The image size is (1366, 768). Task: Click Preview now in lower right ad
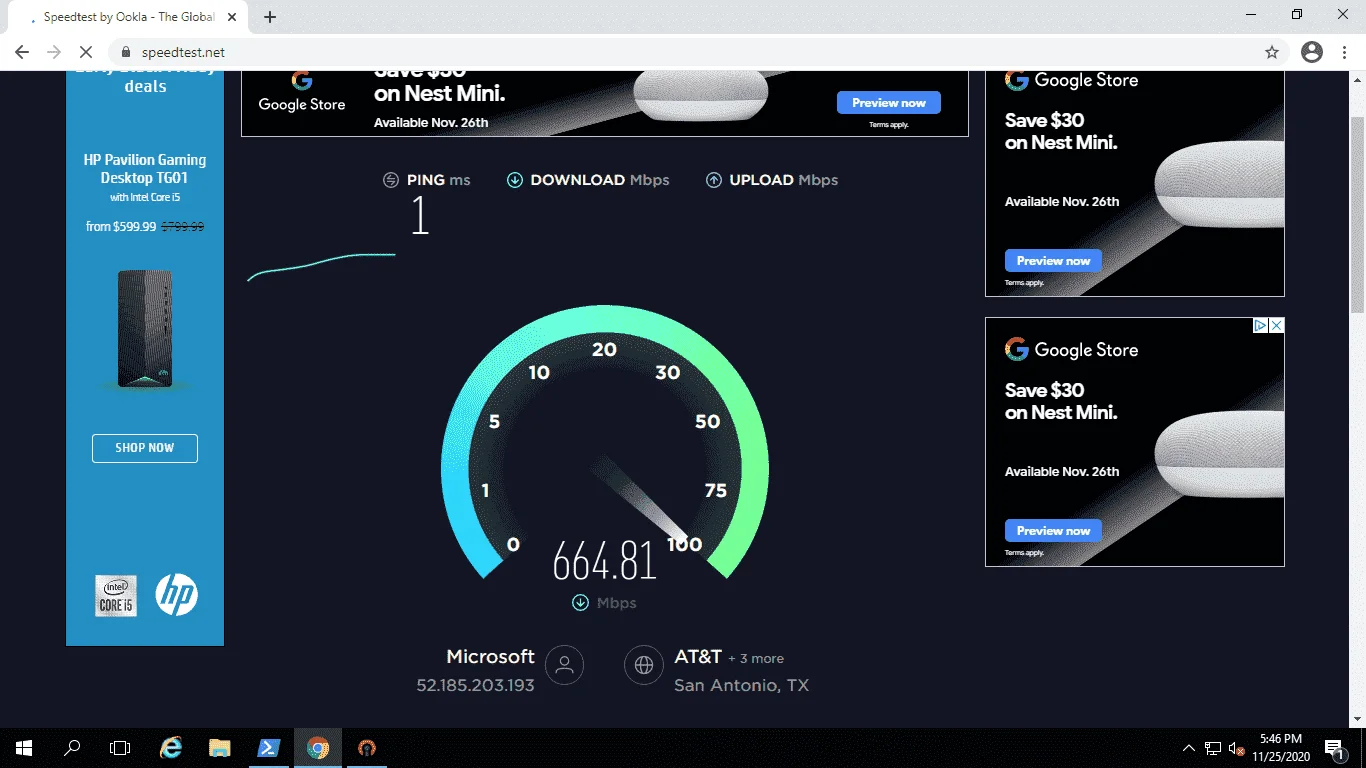[1053, 531]
